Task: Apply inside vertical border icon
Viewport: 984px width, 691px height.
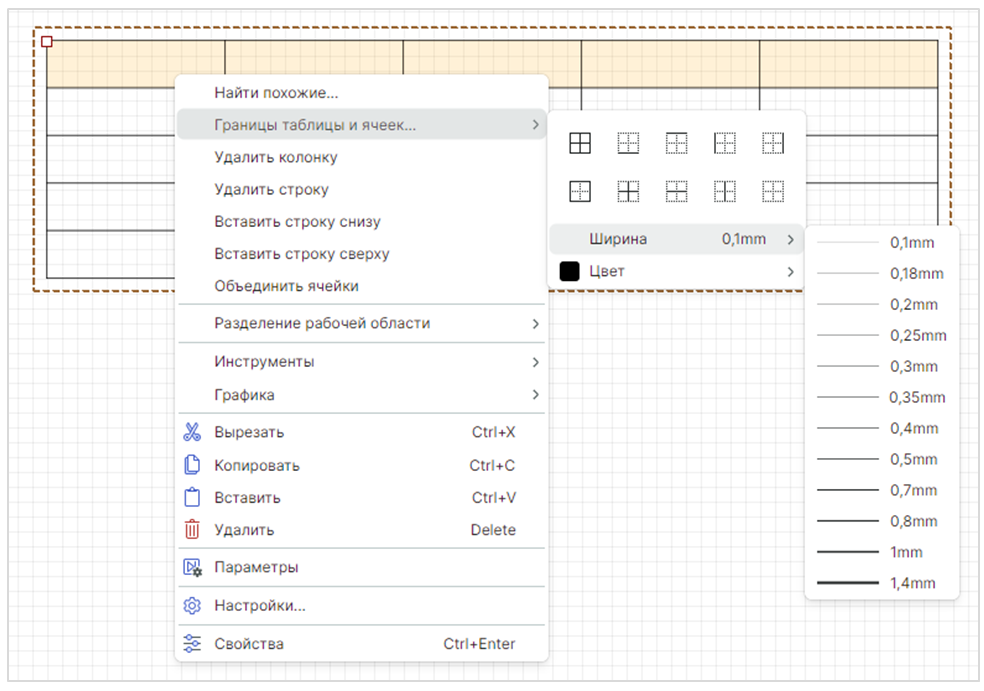Action: pyautogui.click(x=725, y=191)
